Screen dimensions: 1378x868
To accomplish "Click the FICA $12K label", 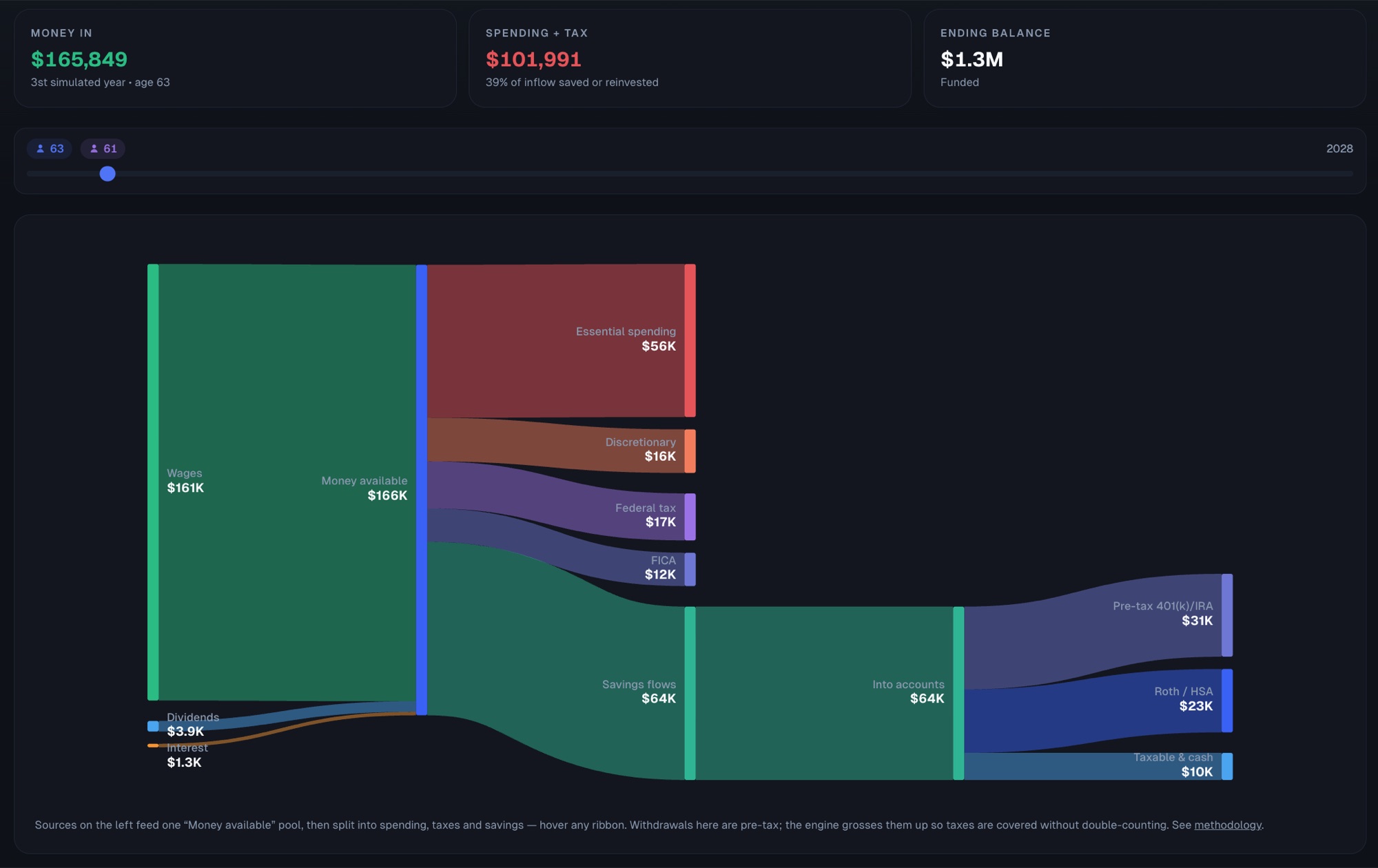I will pos(660,568).
